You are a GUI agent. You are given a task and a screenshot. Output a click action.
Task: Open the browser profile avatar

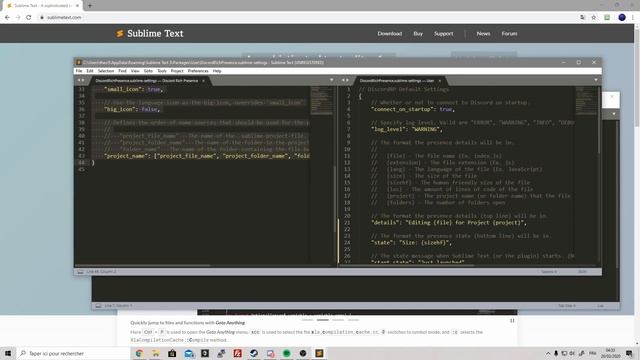point(622,18)
